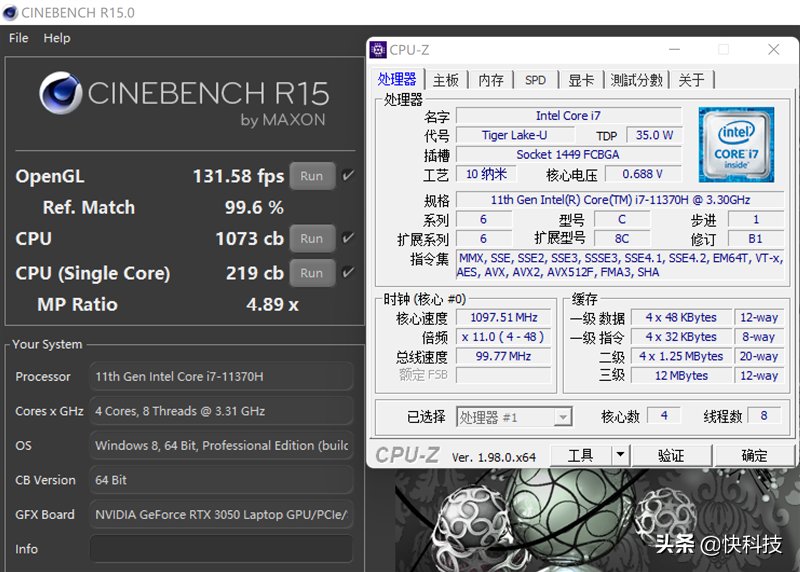Select the 处理器 tab in CPU-Z
800x572 pixels.
[x=396, y=79]
